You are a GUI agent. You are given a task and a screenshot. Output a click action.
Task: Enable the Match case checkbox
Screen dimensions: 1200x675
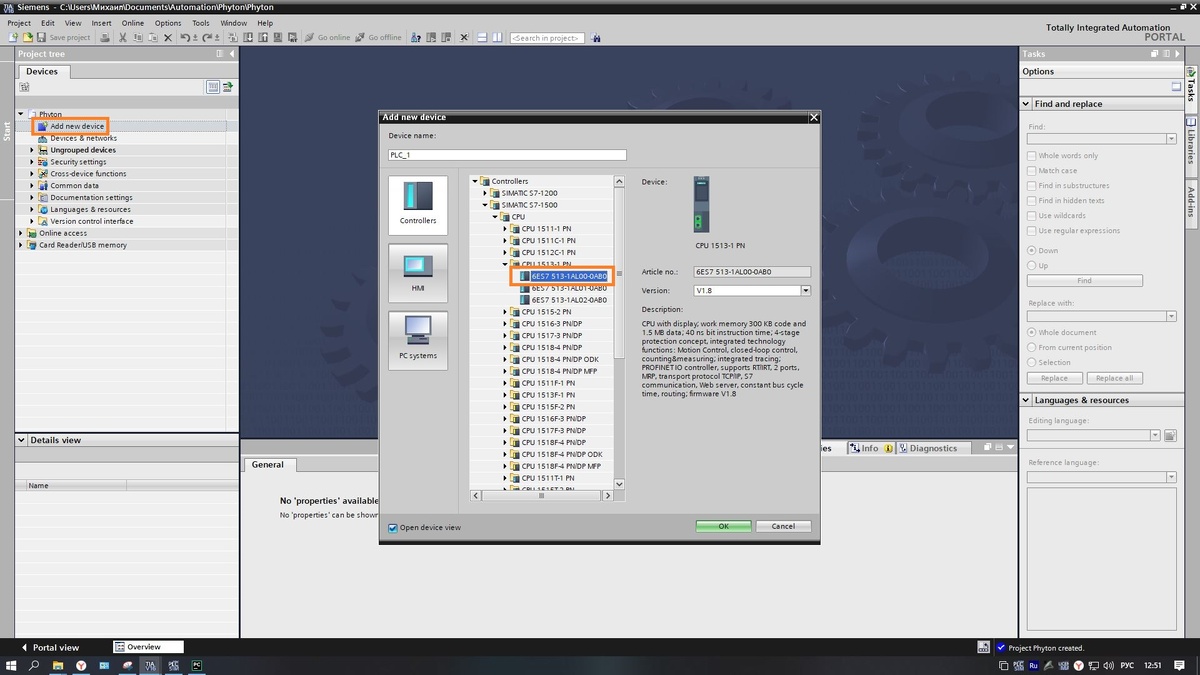click(1032, 171)
